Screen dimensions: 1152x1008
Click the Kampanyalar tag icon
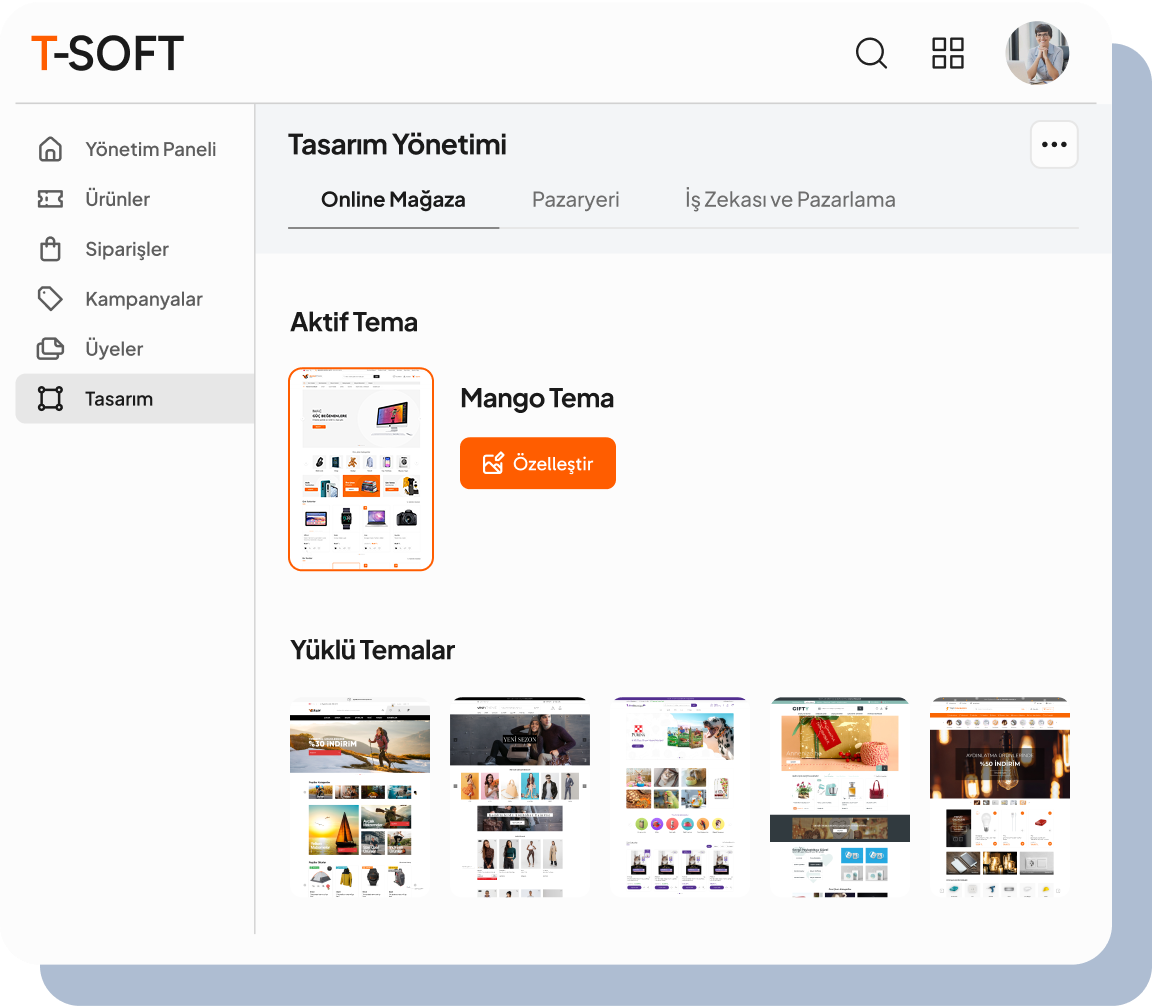pyautogui.click(x=50, y=299)
